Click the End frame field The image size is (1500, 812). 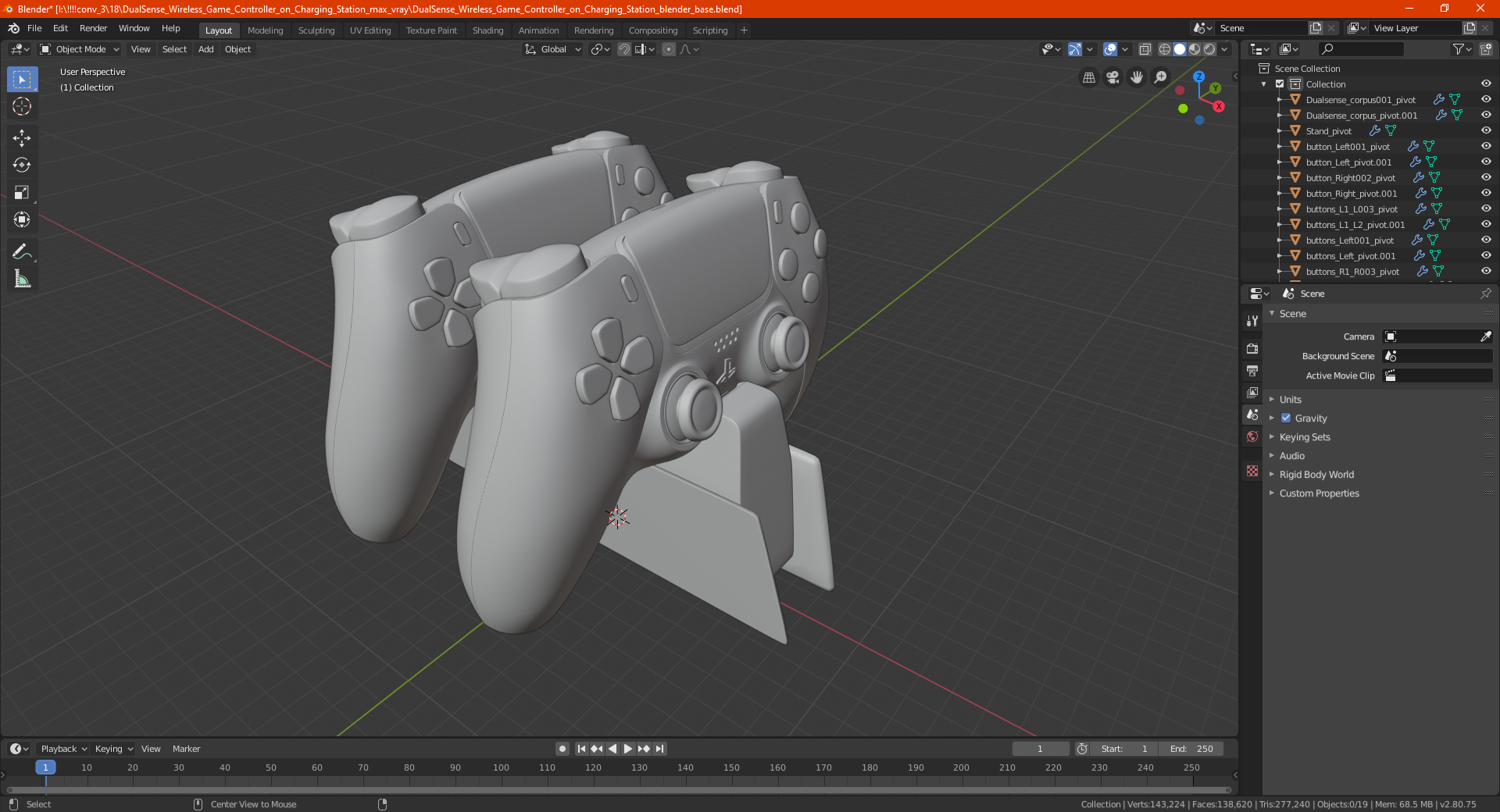click(1191, 749)
